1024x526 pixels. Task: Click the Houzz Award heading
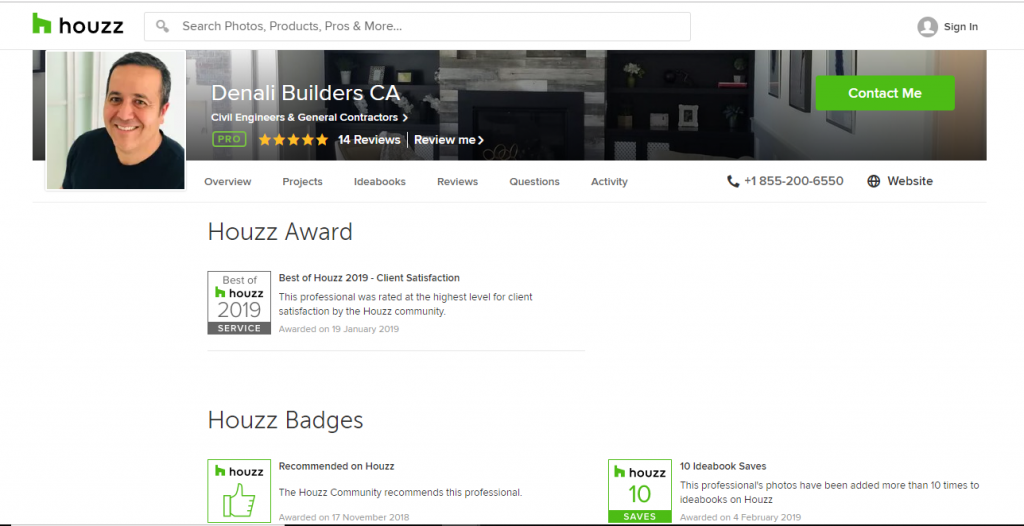click(280, 232)
